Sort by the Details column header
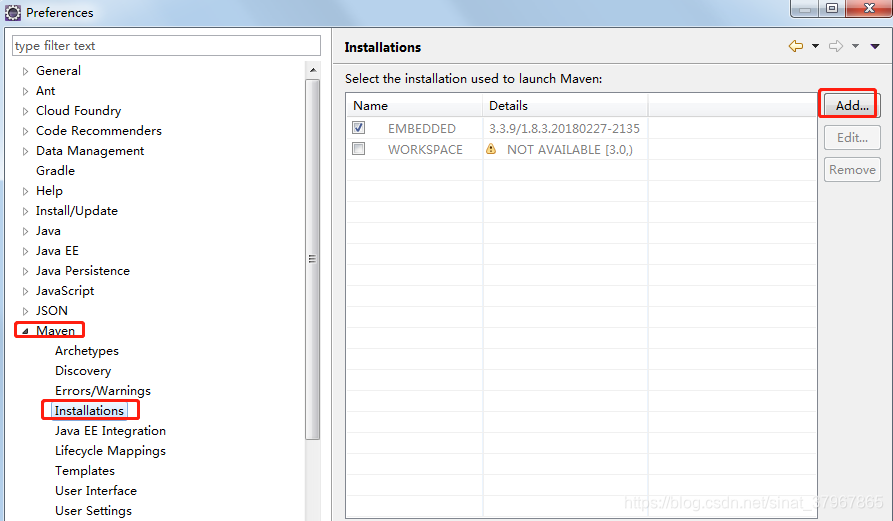This screenshot has height=521, width=893. pos(565,105)
